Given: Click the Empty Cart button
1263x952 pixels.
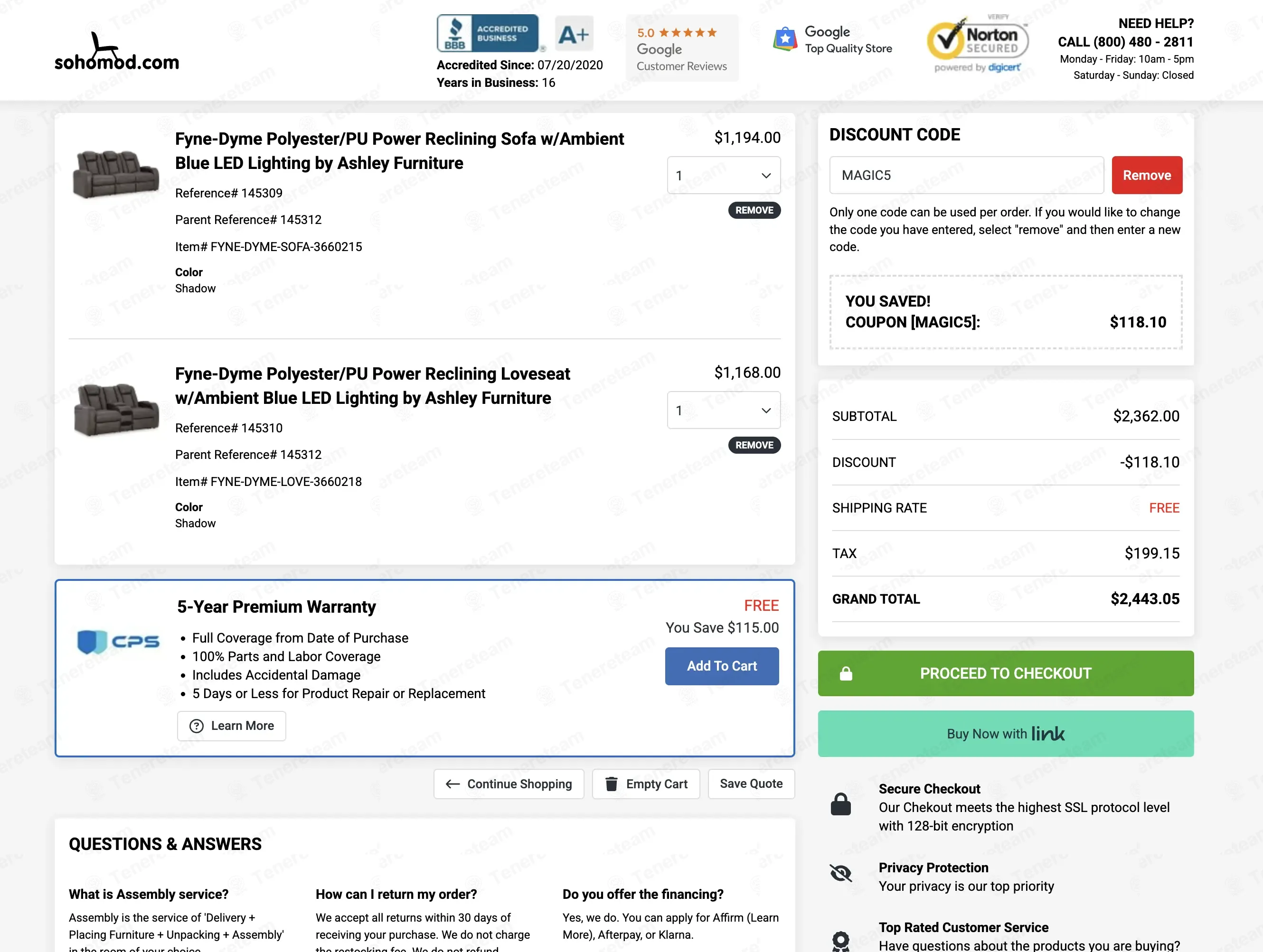Looking at the screenshot, I should [x=646, y=784].
